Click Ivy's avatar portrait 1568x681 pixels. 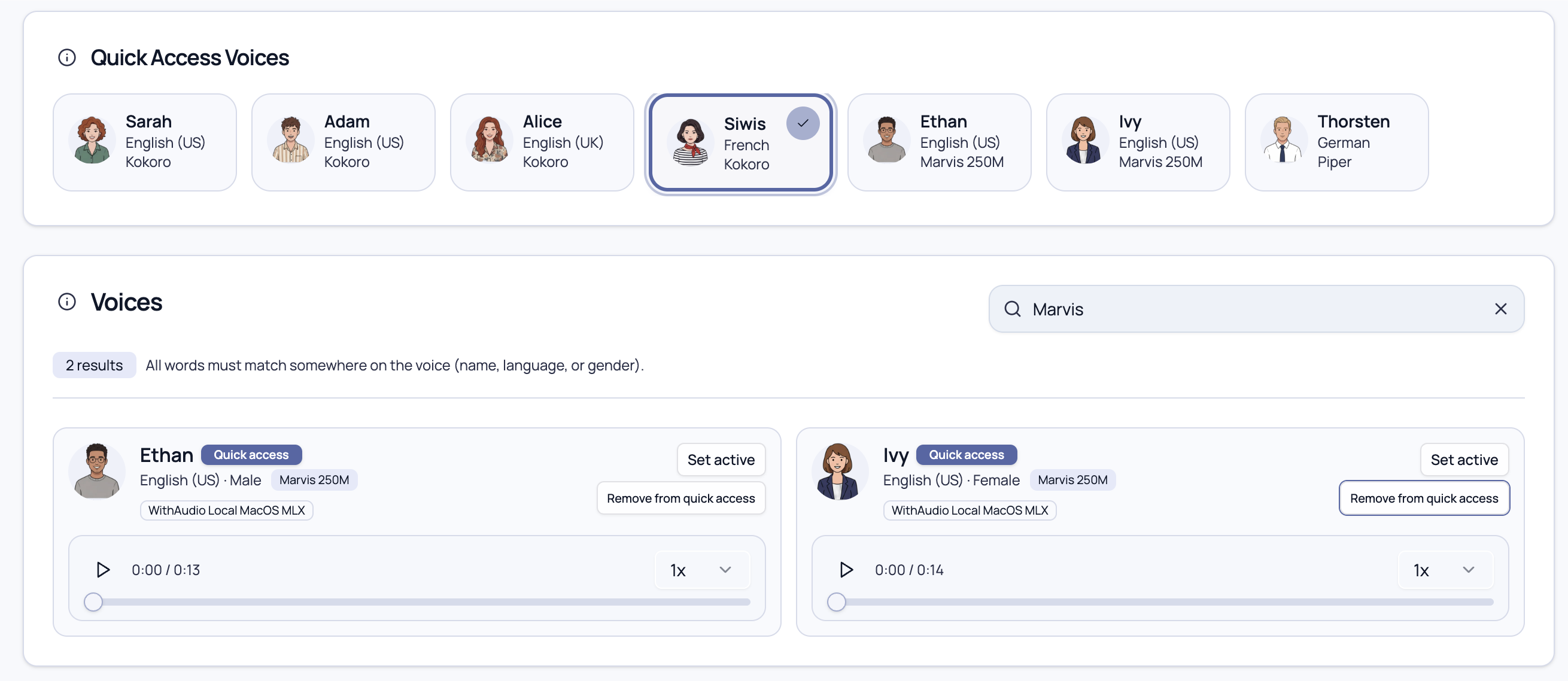(840, 470)
